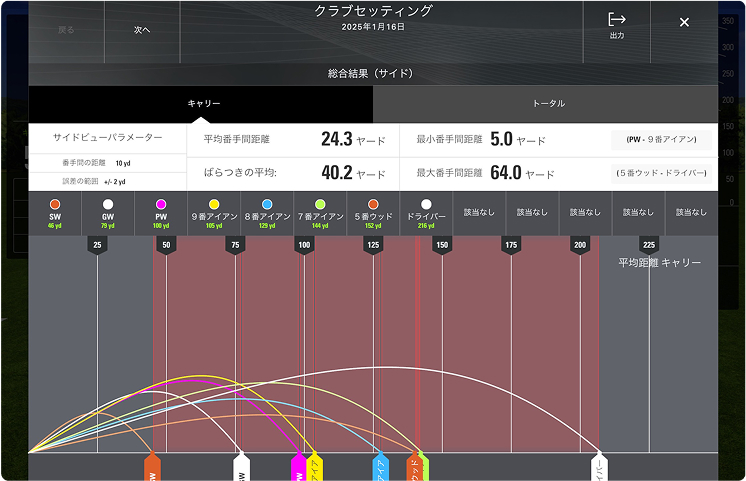Close the club setting dialog
The height and width of the screenshot is (481, 746).
click(x=684, y=22)
